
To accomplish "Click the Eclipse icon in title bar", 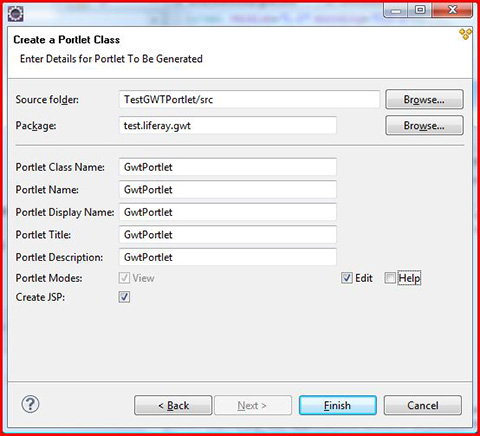I will tap(15, 13).
